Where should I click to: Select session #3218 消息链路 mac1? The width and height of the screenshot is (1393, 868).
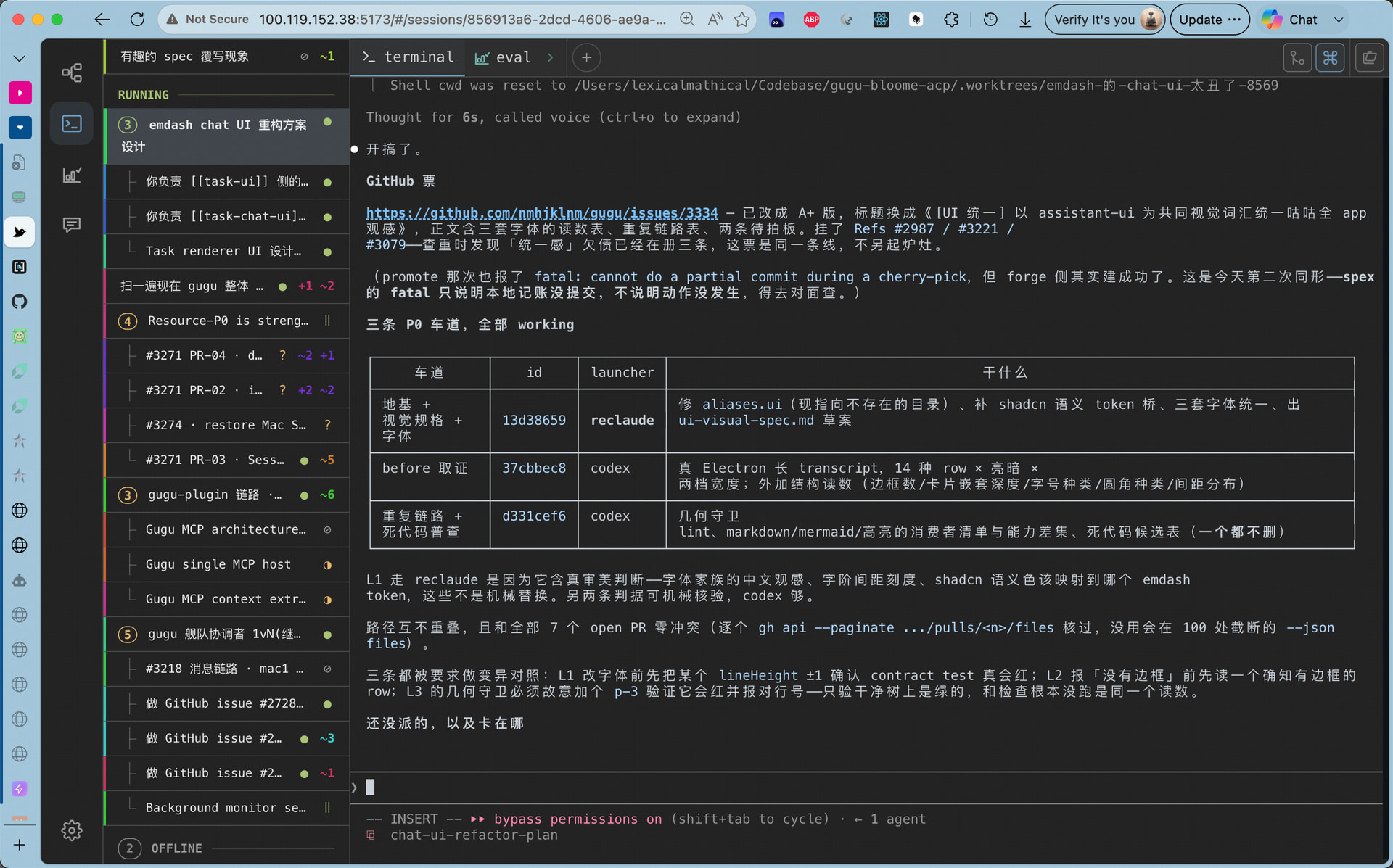click(226, 669)
